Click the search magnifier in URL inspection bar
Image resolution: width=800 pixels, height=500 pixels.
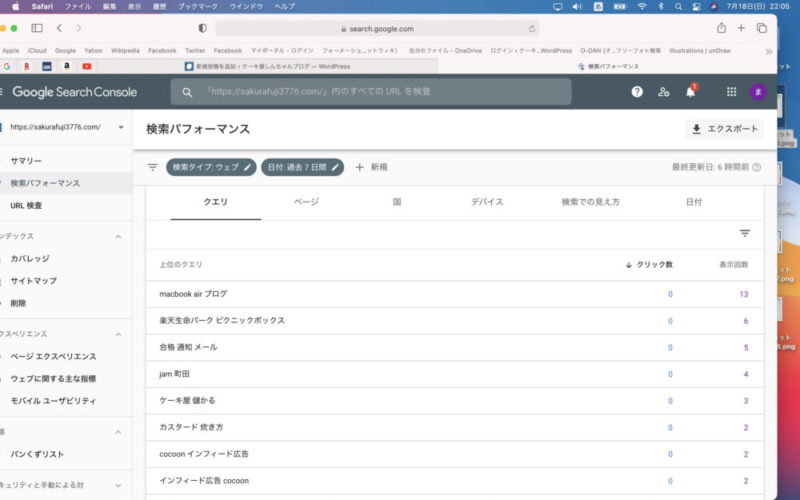click(187, 92)
